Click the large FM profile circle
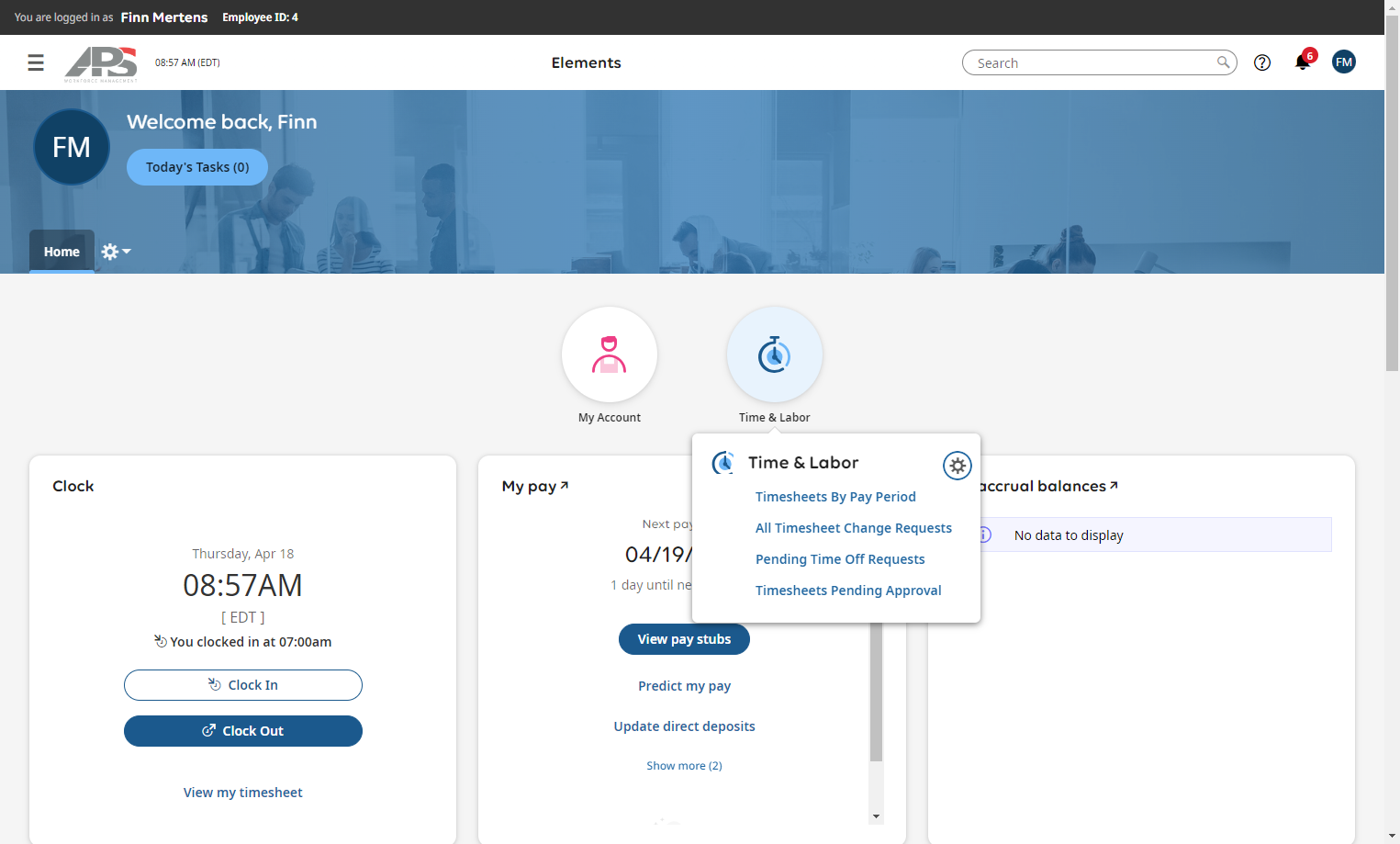This screenshot has width=1400, height=844. (72, 147)
